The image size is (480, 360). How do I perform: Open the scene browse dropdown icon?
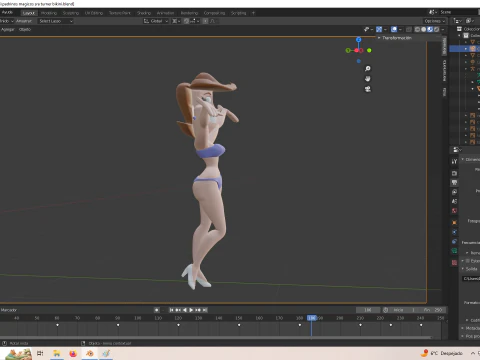click(433, 12)
